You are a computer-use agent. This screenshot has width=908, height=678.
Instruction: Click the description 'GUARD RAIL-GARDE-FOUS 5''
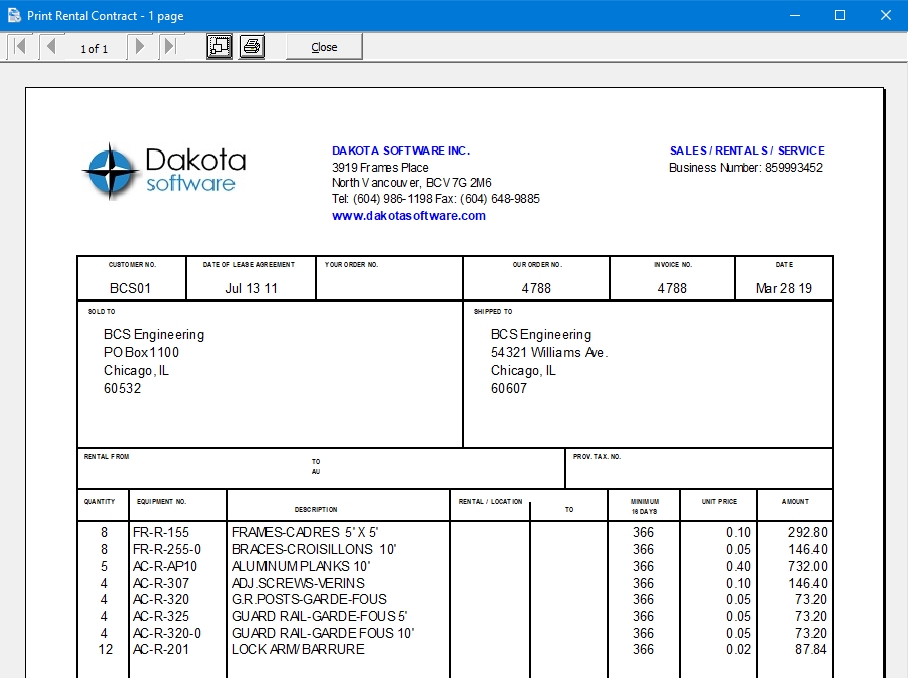point(320,617)
